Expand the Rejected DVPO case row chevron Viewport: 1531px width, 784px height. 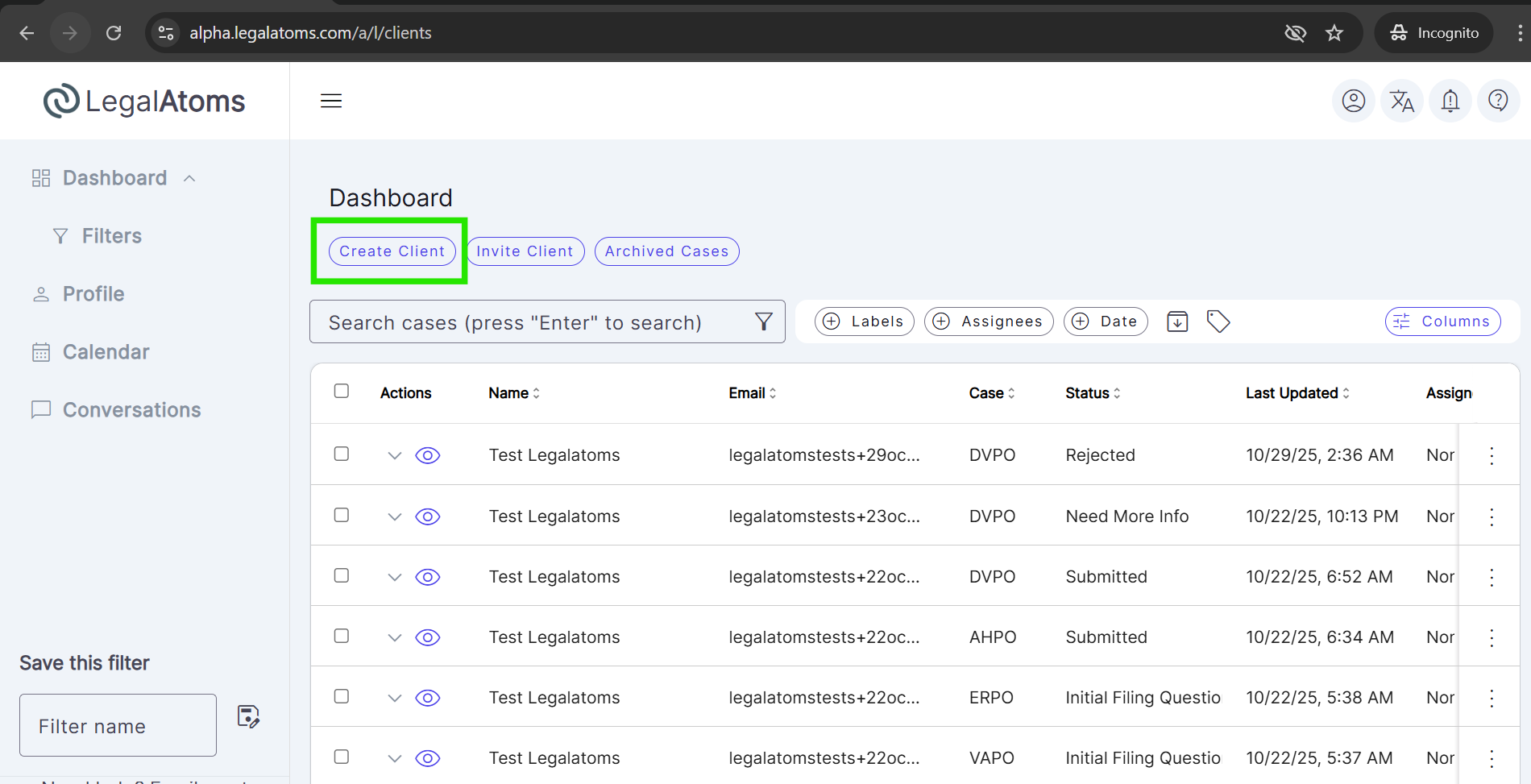coord(395,455)
